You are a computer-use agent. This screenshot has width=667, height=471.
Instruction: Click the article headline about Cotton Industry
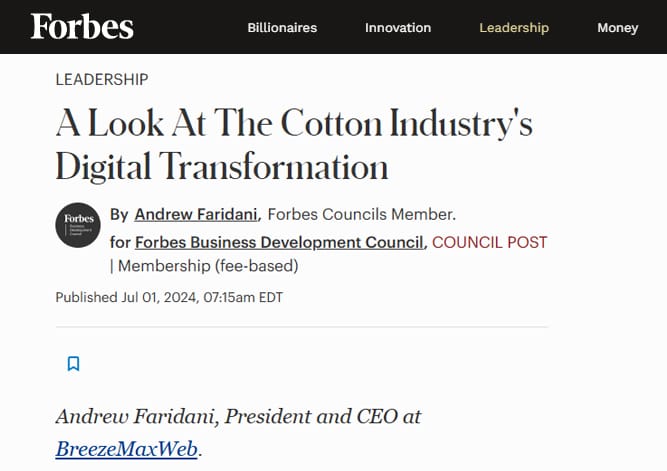coord(294,145)
